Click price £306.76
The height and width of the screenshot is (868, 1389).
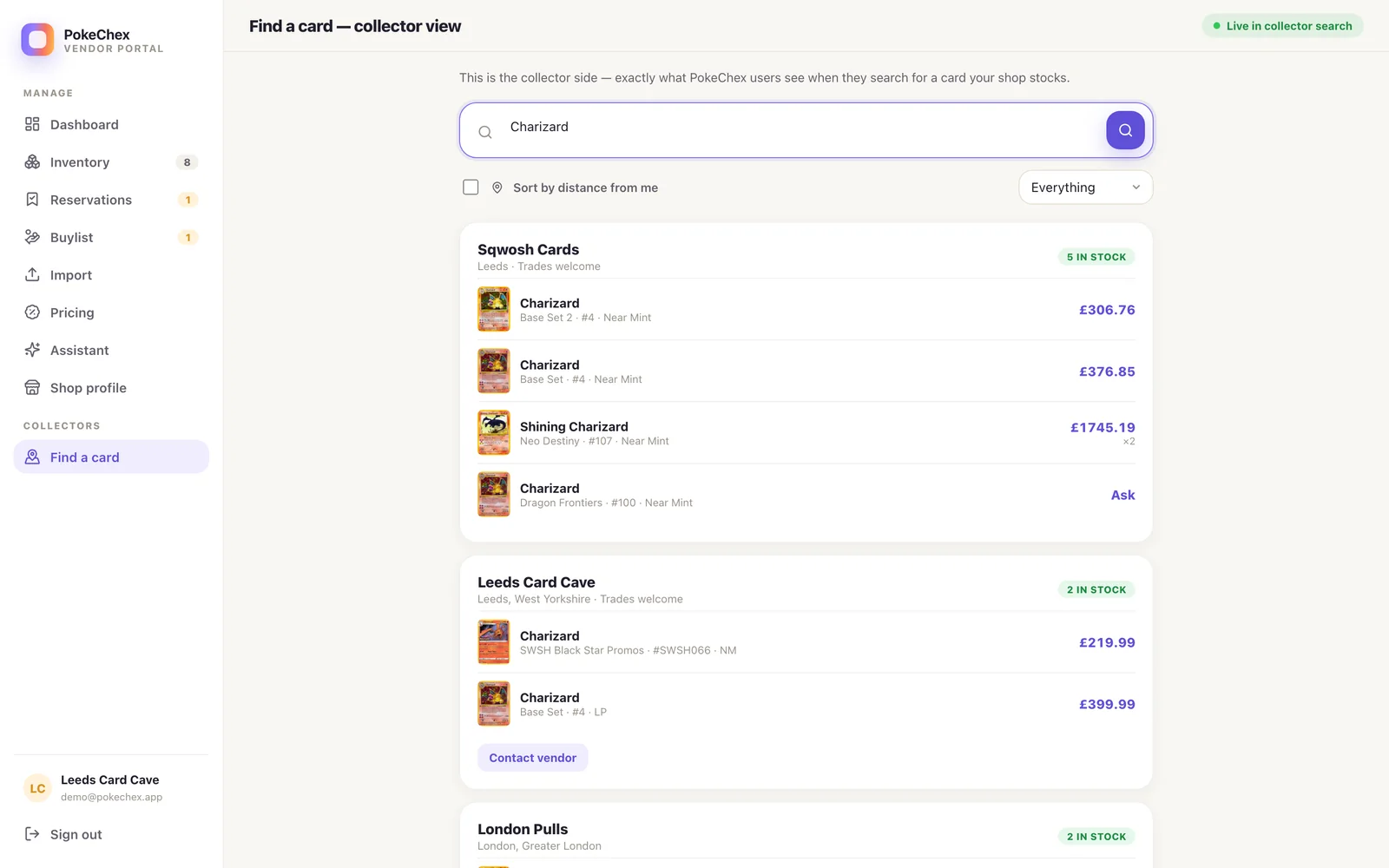coord(1107,310)
